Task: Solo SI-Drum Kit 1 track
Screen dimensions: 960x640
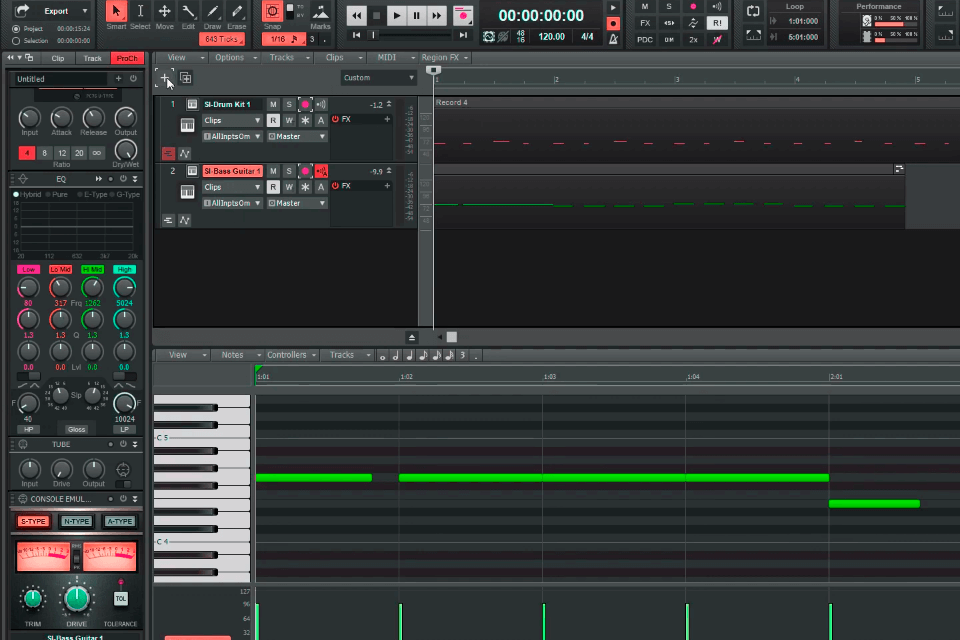Action: [x=289, y=105]
